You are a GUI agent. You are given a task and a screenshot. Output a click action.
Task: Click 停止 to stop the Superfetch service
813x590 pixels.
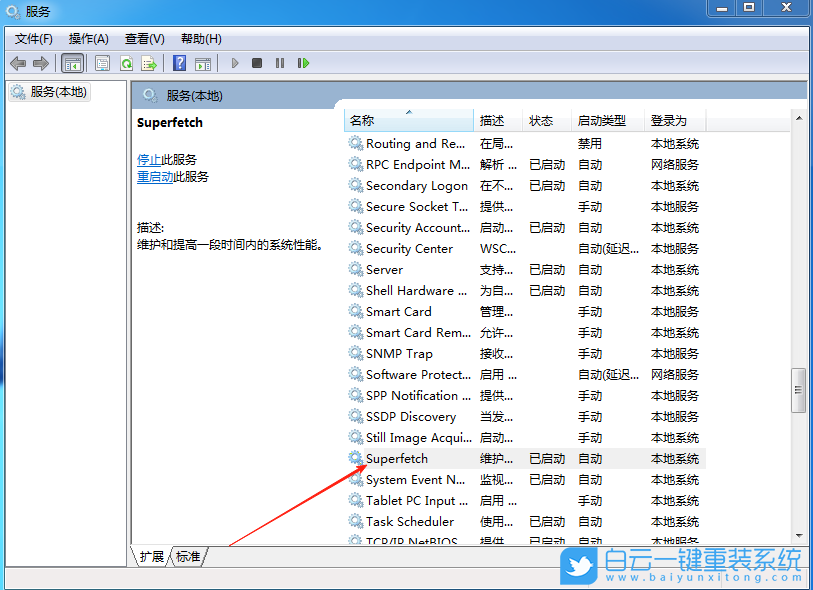click(152, 159)
